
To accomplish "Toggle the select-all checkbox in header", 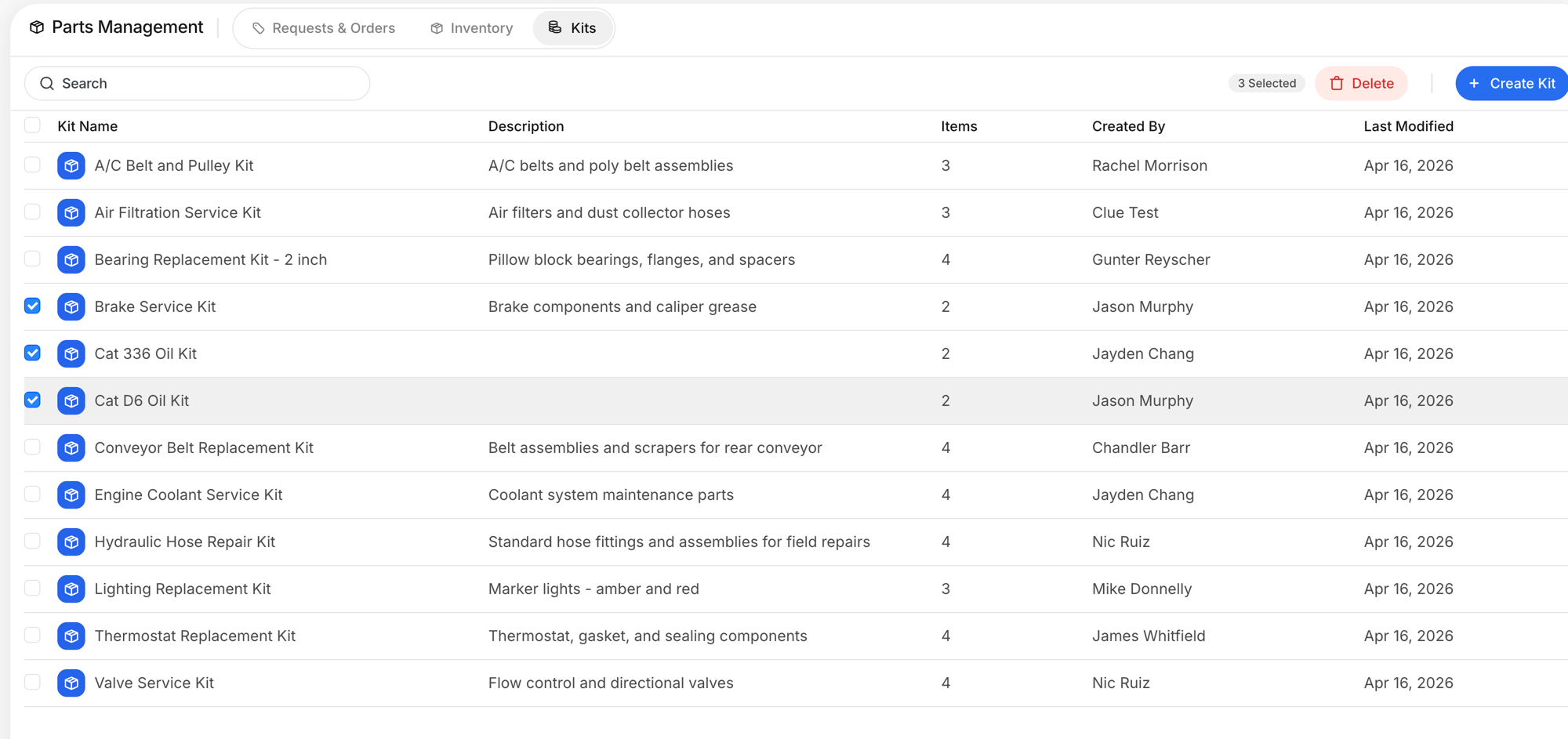I will tap(32, 125).
